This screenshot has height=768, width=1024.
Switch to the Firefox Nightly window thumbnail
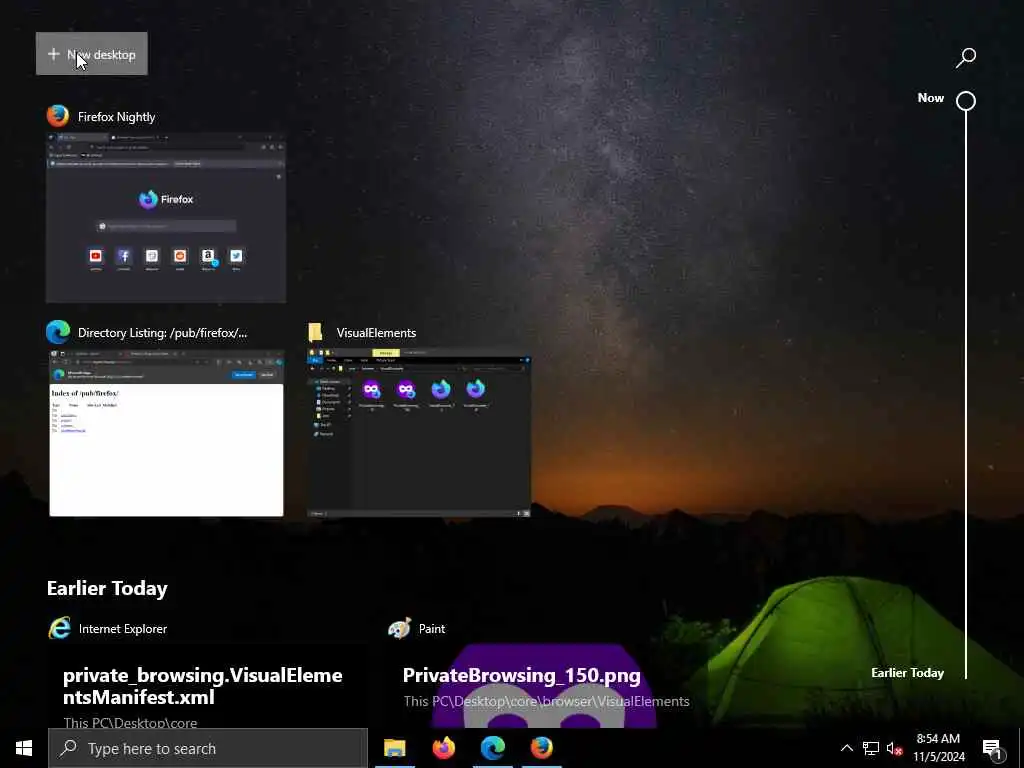coord(166,217)
